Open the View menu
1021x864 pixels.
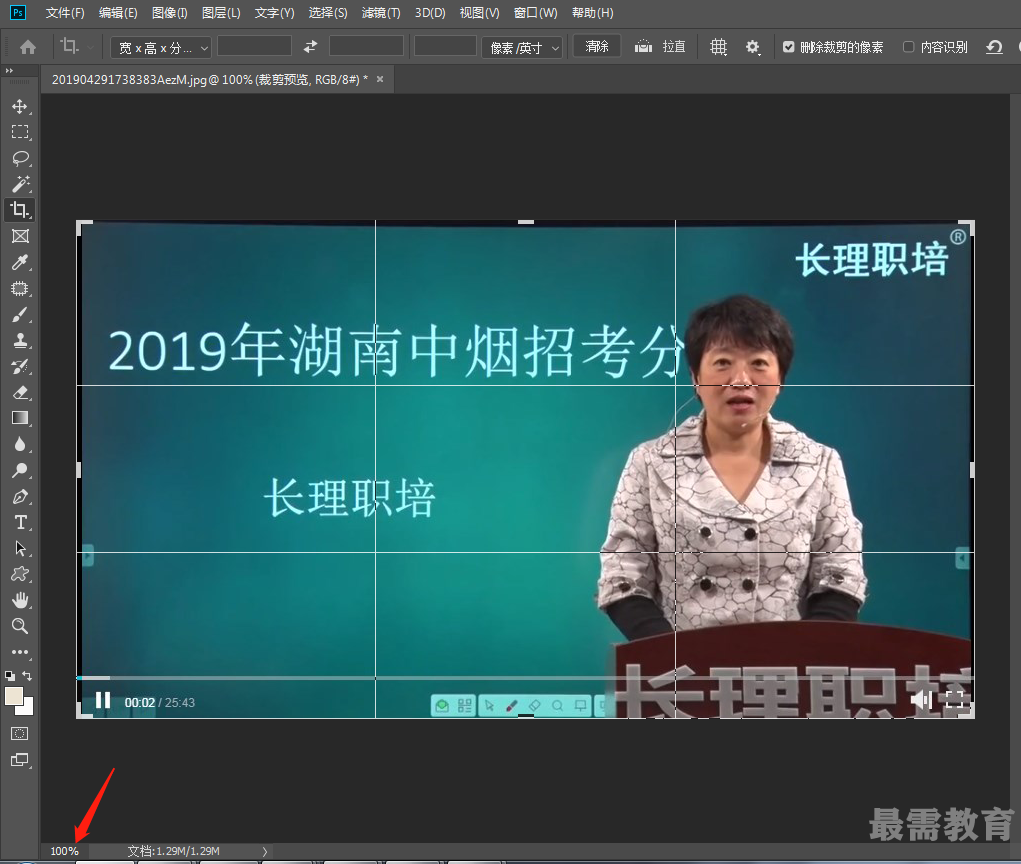coord(479,13)
